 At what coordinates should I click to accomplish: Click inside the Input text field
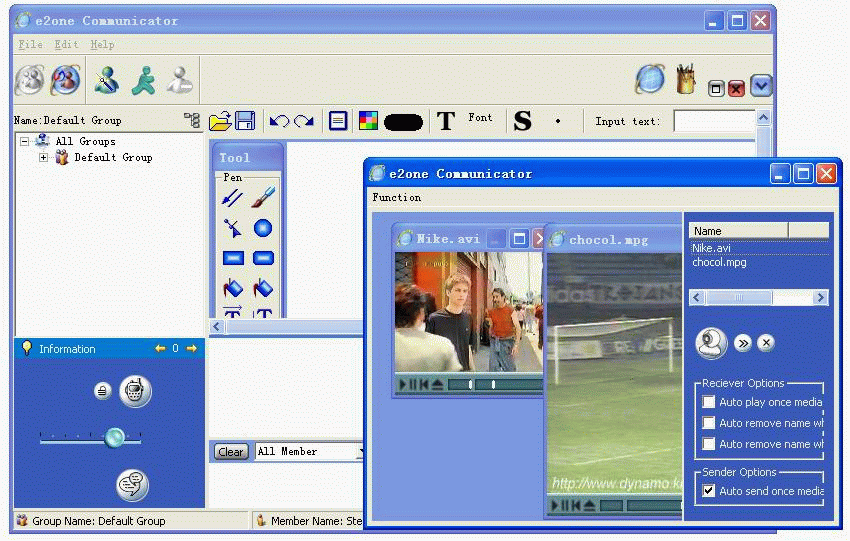713,121
